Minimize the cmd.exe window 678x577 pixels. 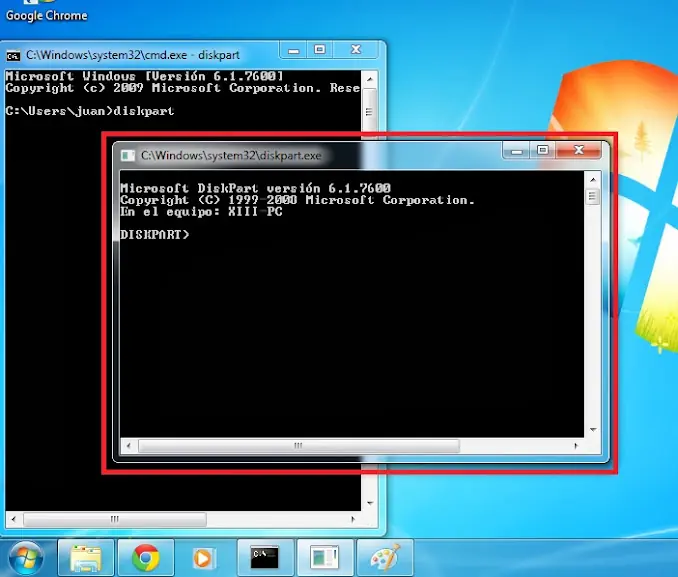pyautogui.click(x=294, y=50)
